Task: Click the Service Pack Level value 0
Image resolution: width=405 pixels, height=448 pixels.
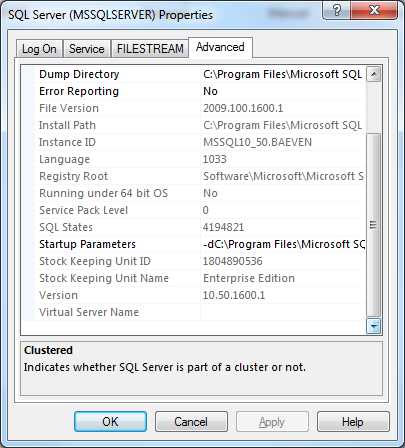Action: point(282,210)
